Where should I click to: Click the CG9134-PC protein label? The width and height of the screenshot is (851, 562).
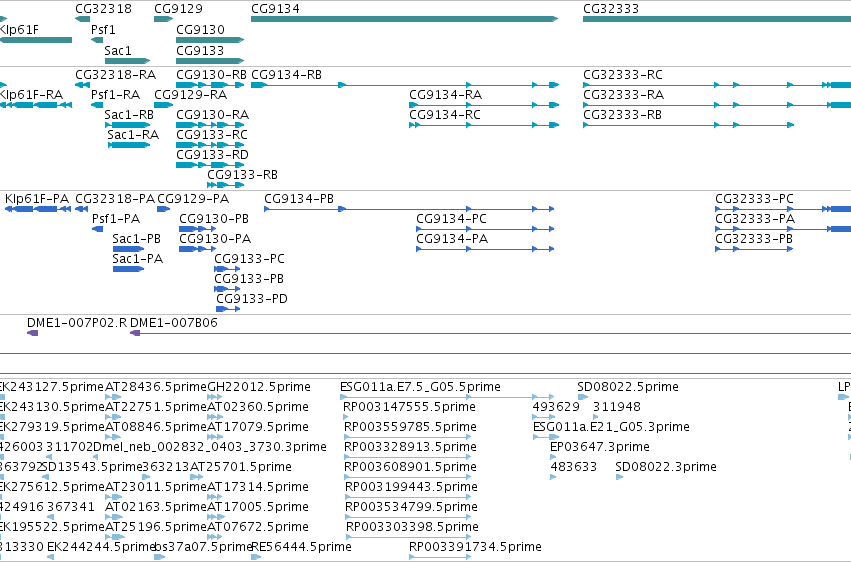click(452, 219)
